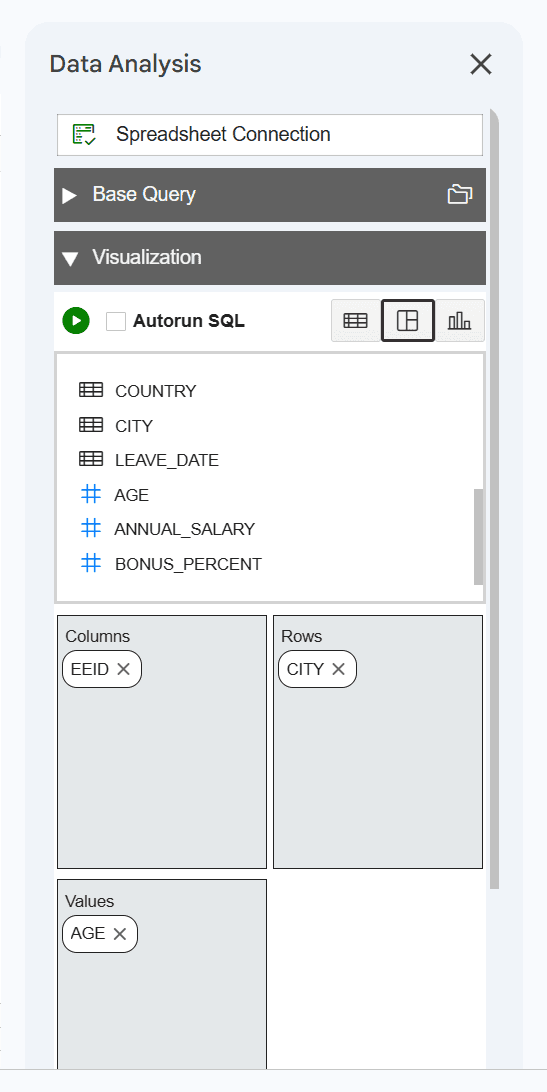Enable the Autorun SQL checkbox
The height and width of the screenshot is (1092, 547).
[116, 321]
